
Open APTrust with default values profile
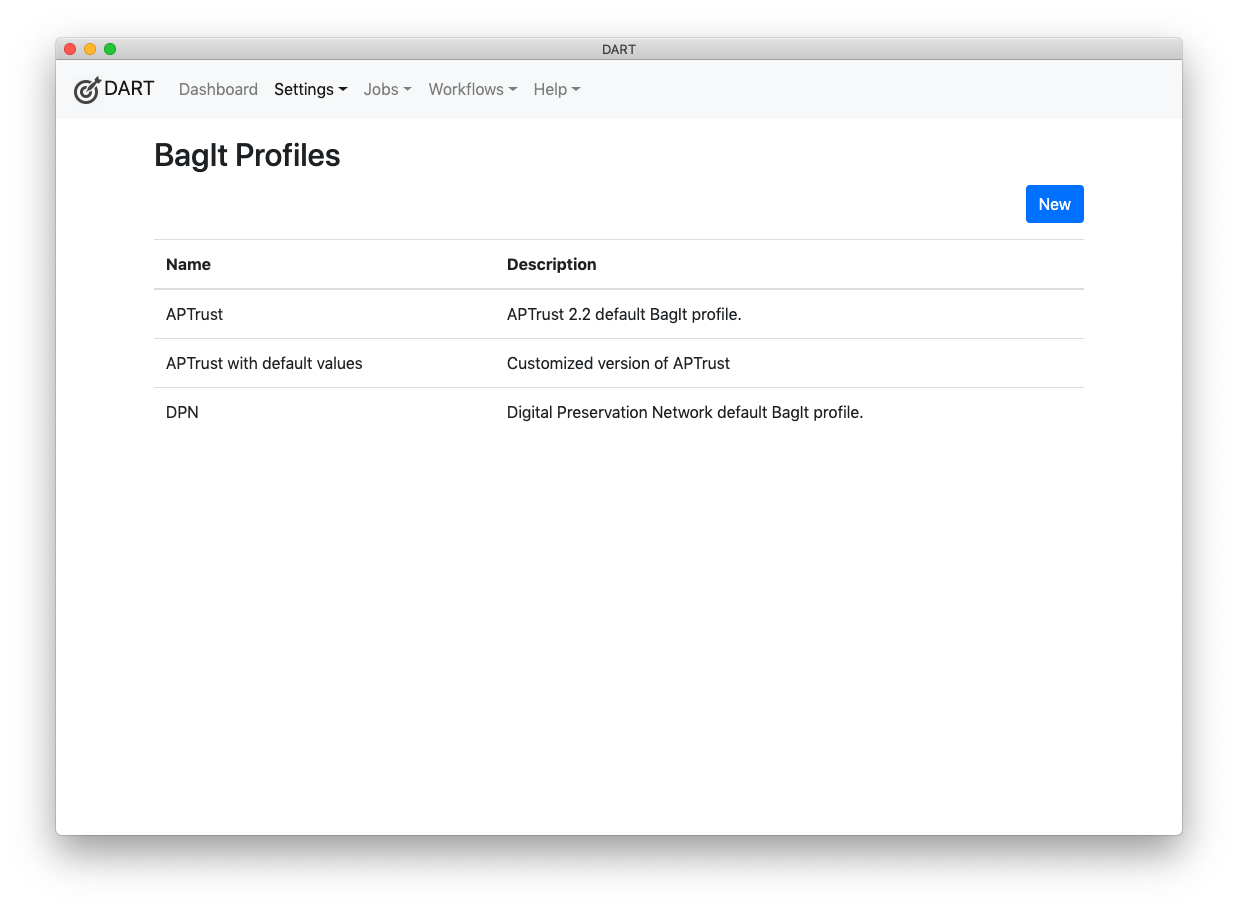point(264,363)
